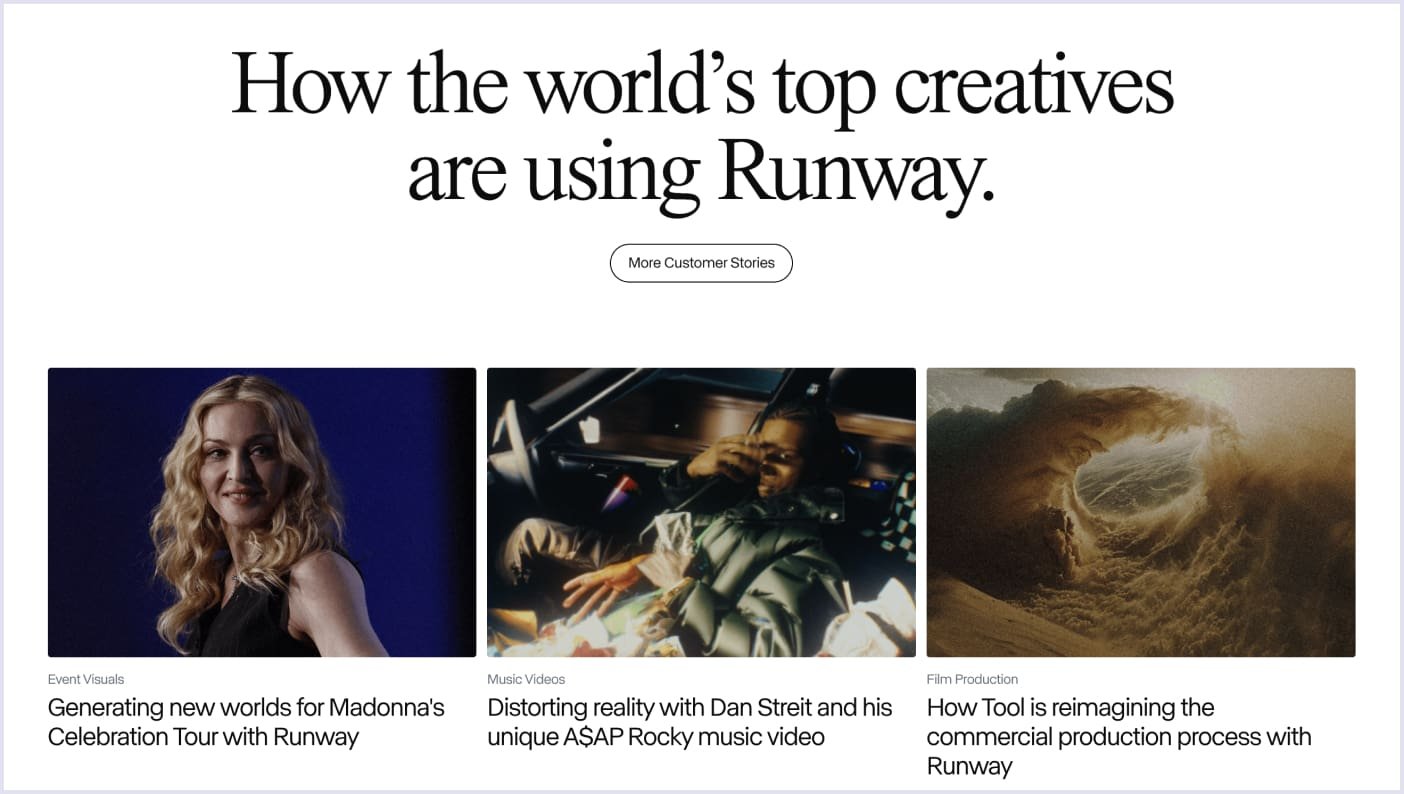Open the sand wave Film Production thumbnail
Image resolution: width=1404 pixels, height=794 pixels.
1141,512
